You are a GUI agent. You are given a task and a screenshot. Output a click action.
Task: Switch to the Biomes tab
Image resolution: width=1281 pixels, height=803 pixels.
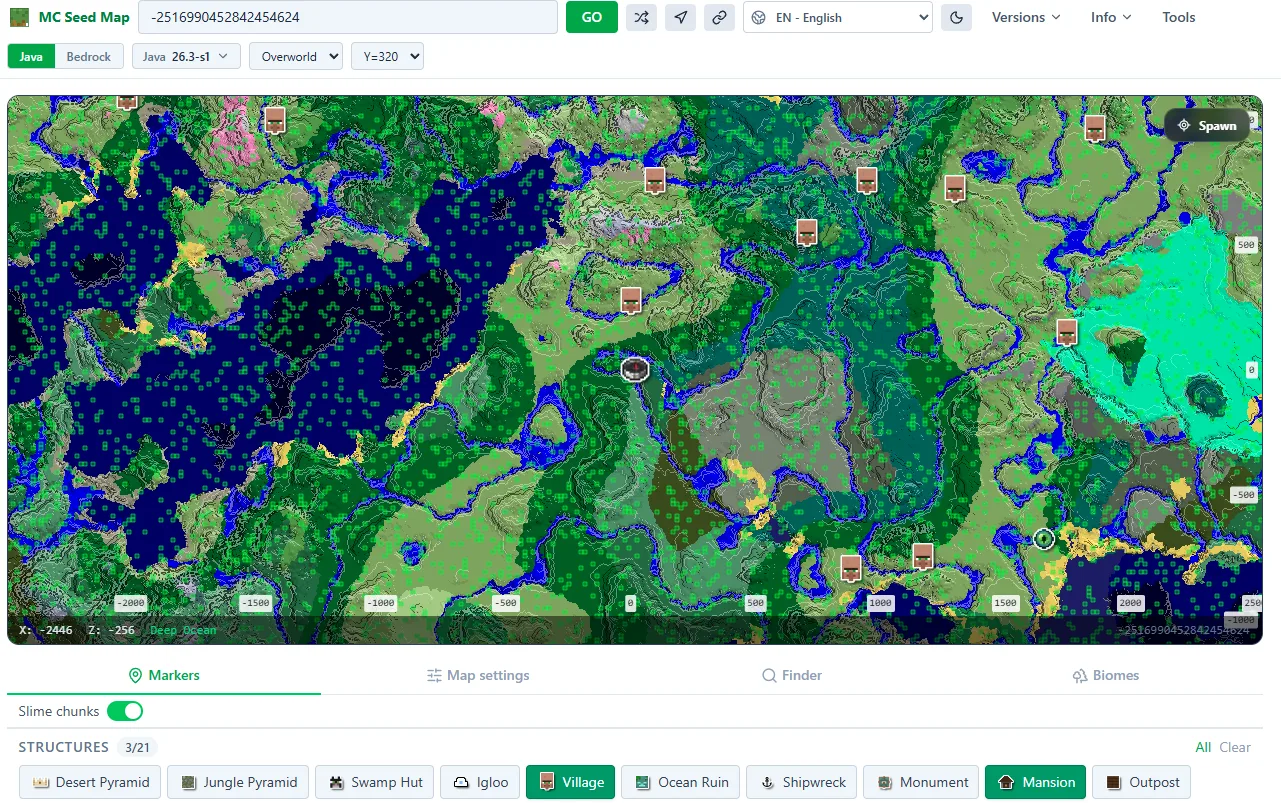(x=1106, y=675)
